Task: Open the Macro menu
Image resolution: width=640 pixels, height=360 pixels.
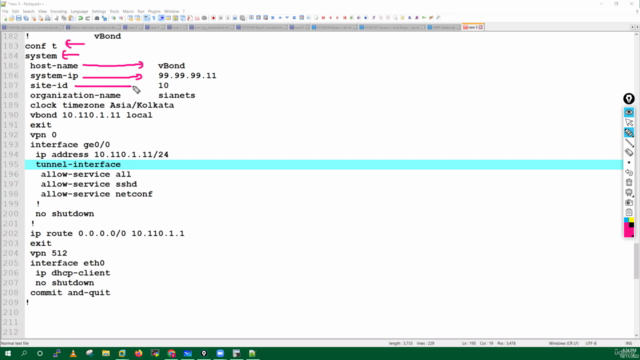Action: tap(128, 11)
